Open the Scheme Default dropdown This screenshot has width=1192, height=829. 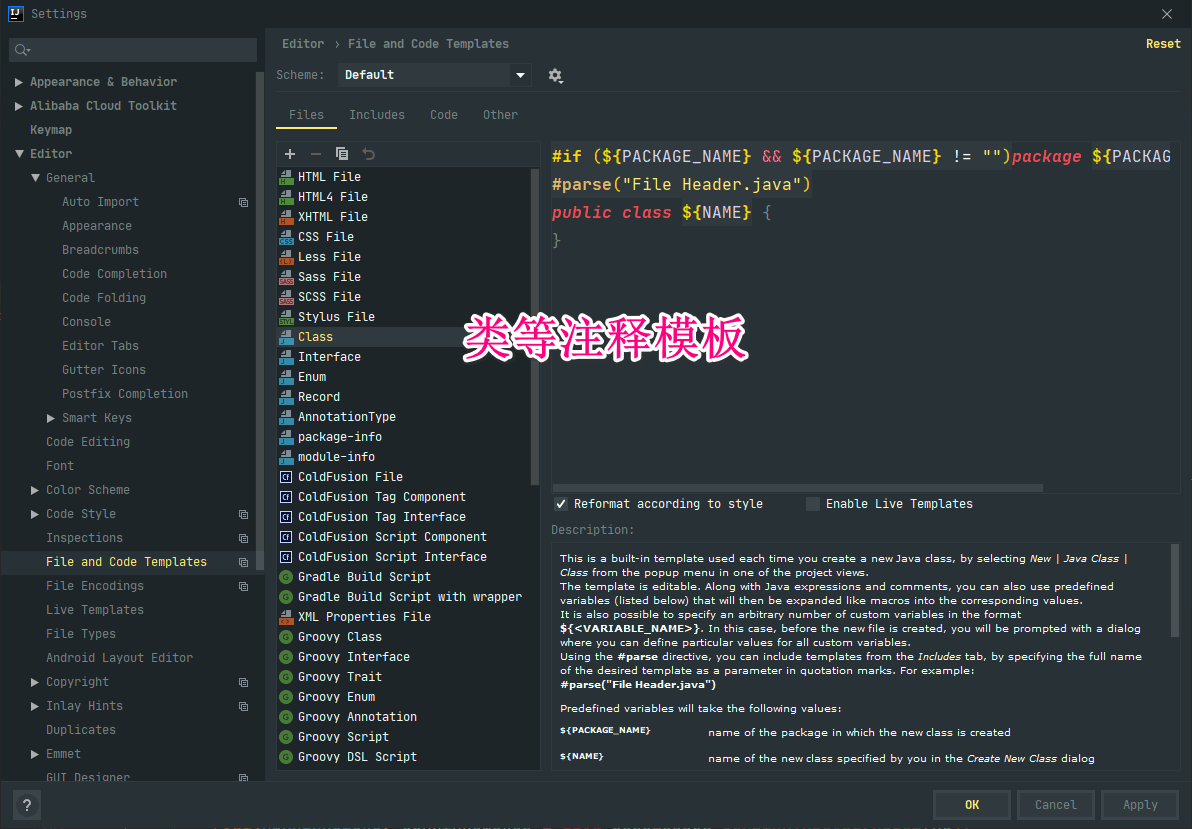point(433,75)
